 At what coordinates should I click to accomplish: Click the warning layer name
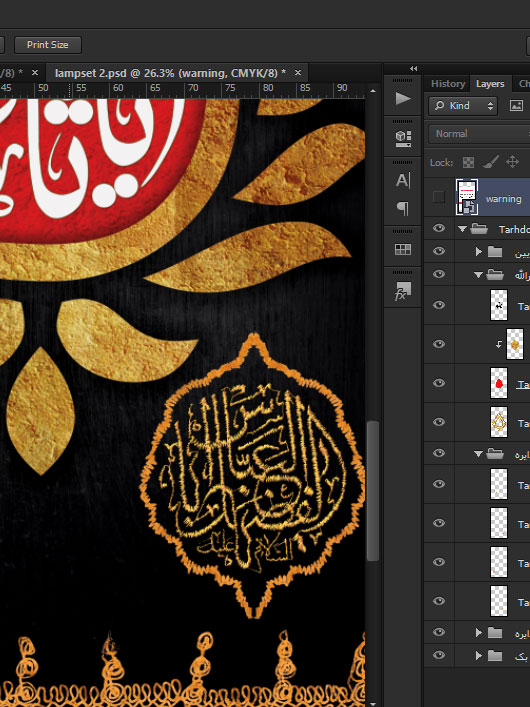click(503, 199)
